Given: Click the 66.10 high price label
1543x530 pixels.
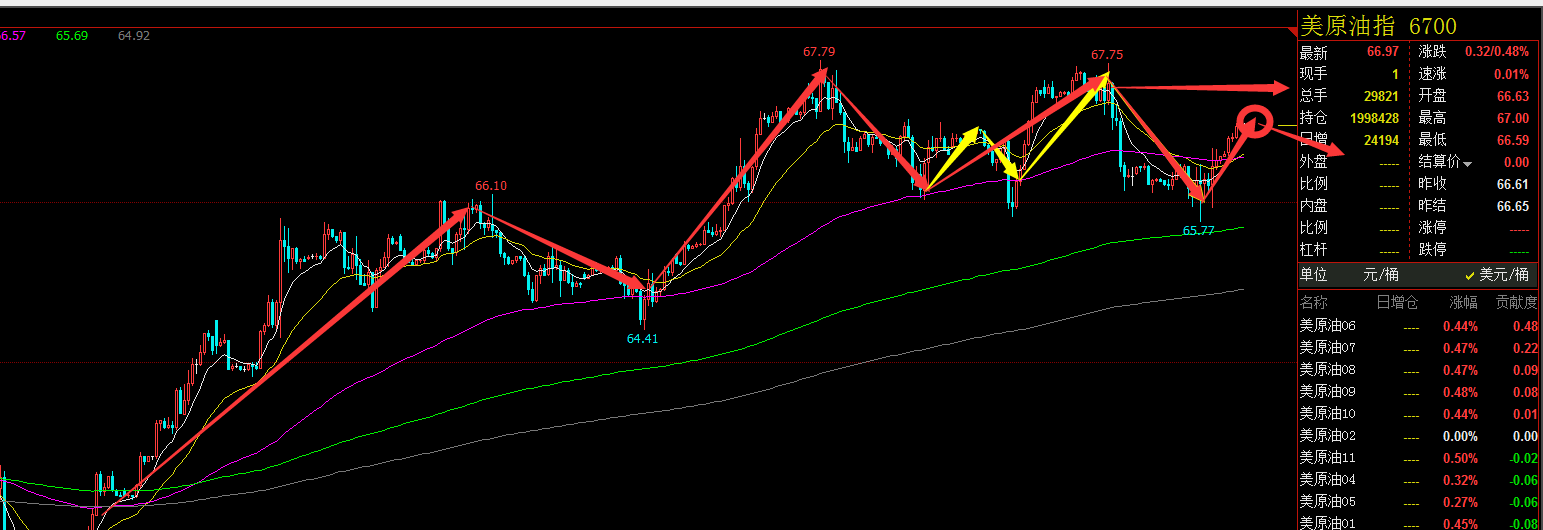Looking at the screenshot, I should 491,186.
